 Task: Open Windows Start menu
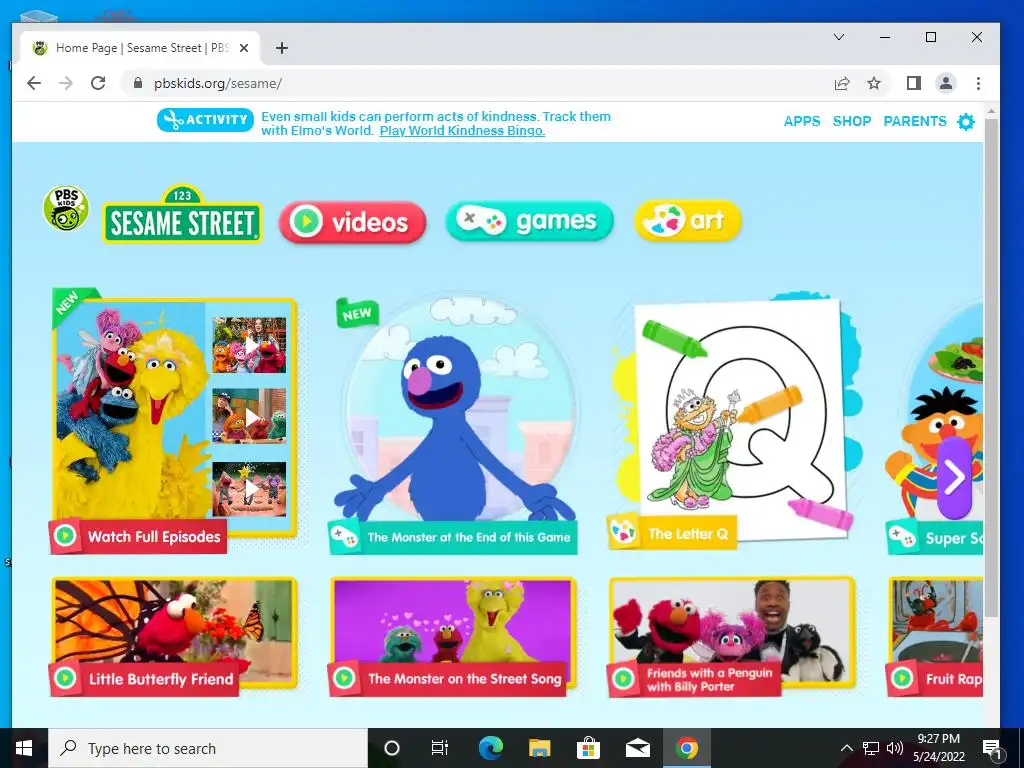pos(24,748)
